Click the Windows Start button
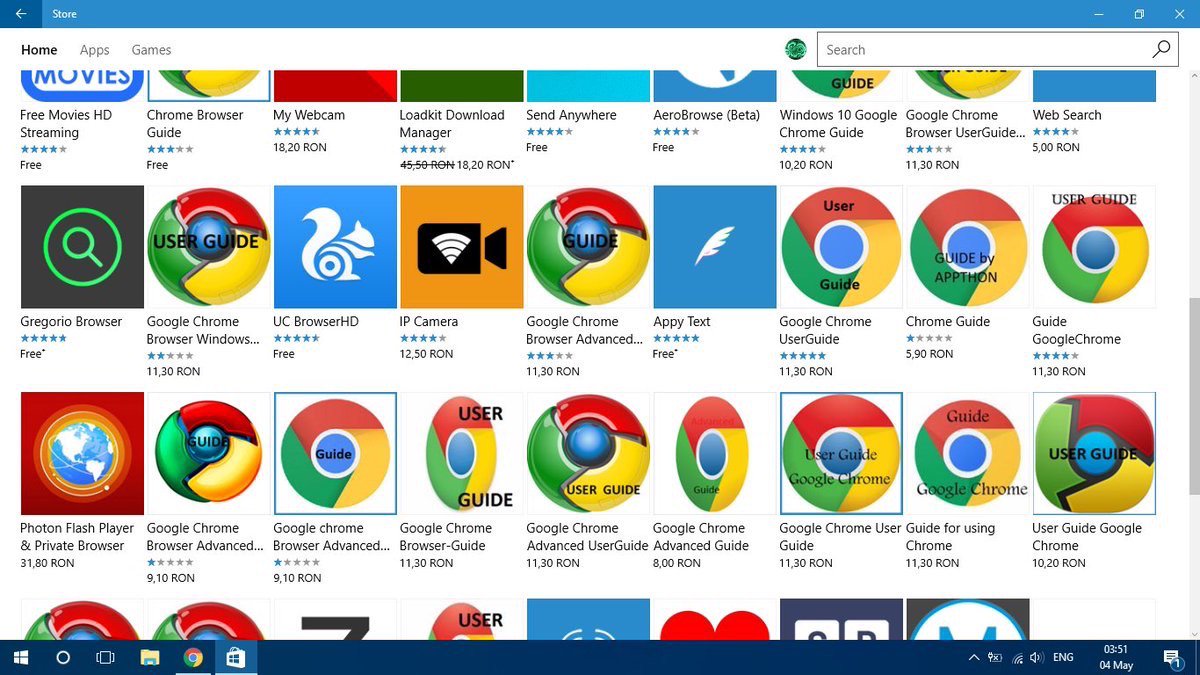The image size is (1200, 675). (20, 657)
